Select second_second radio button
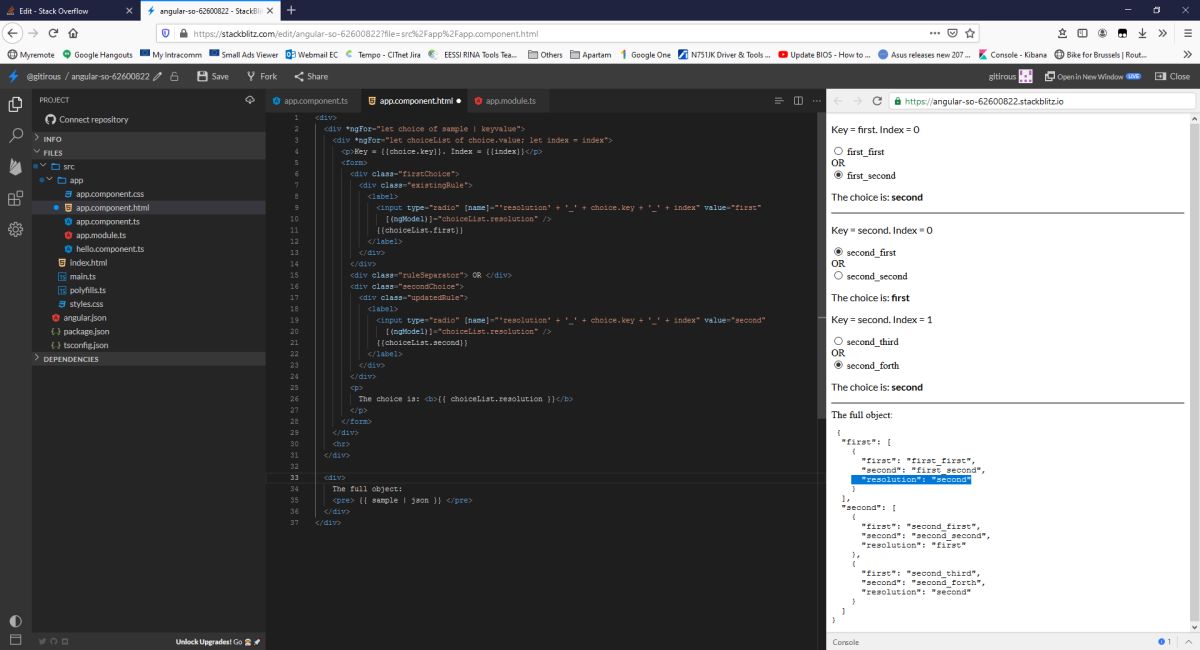 tap(838, 276)
